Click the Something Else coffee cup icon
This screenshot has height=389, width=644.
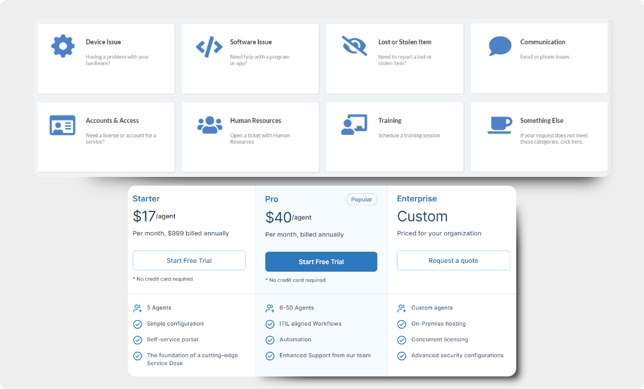(x=500, y=125)
